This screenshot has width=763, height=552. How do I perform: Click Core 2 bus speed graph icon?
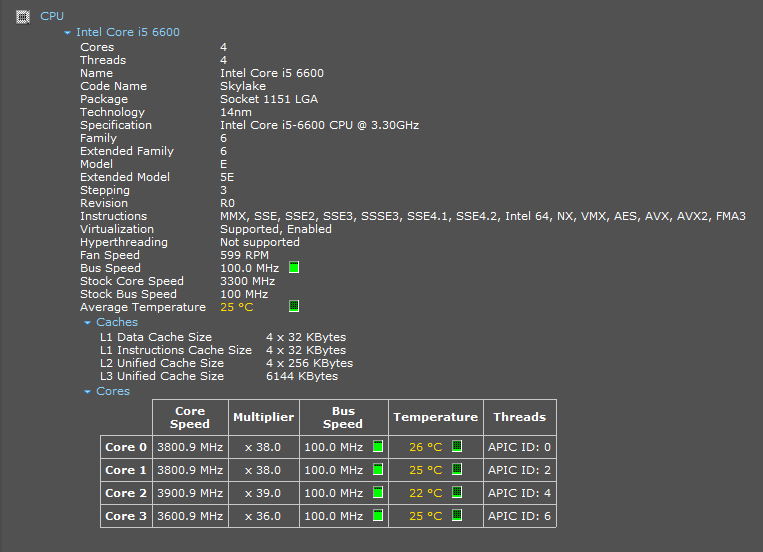pos(378,492)
